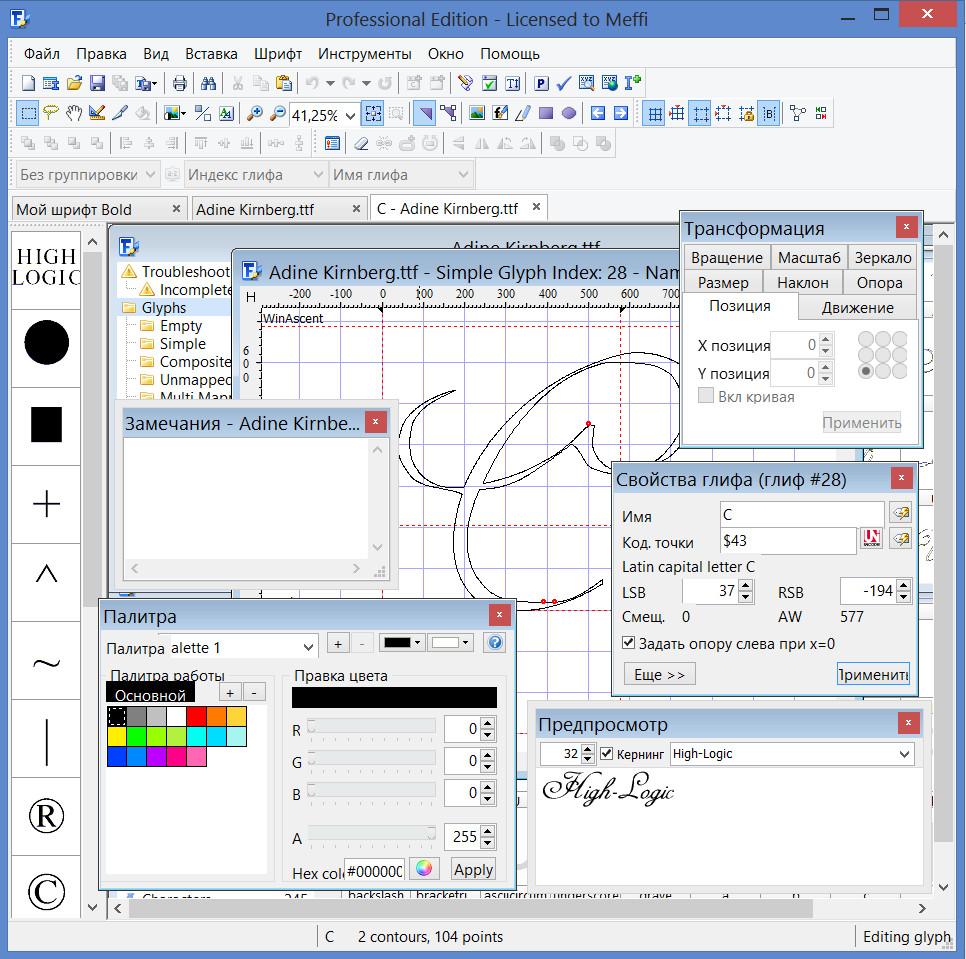
Task: Go to the next glyph with the right arrow icon
Action: pos(621,113)
